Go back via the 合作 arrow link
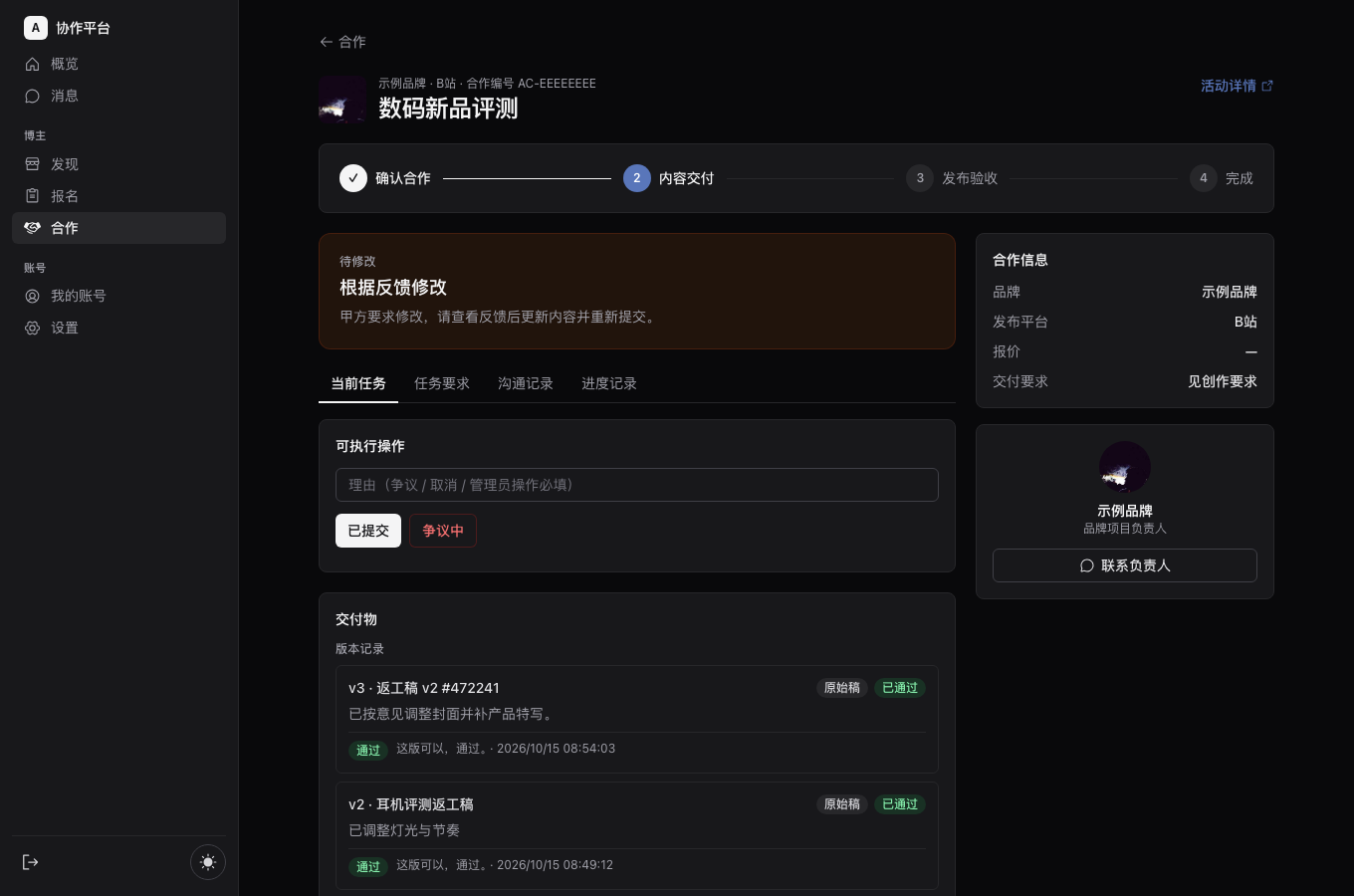The image size is (1354, 896). [x=342, y=42]
